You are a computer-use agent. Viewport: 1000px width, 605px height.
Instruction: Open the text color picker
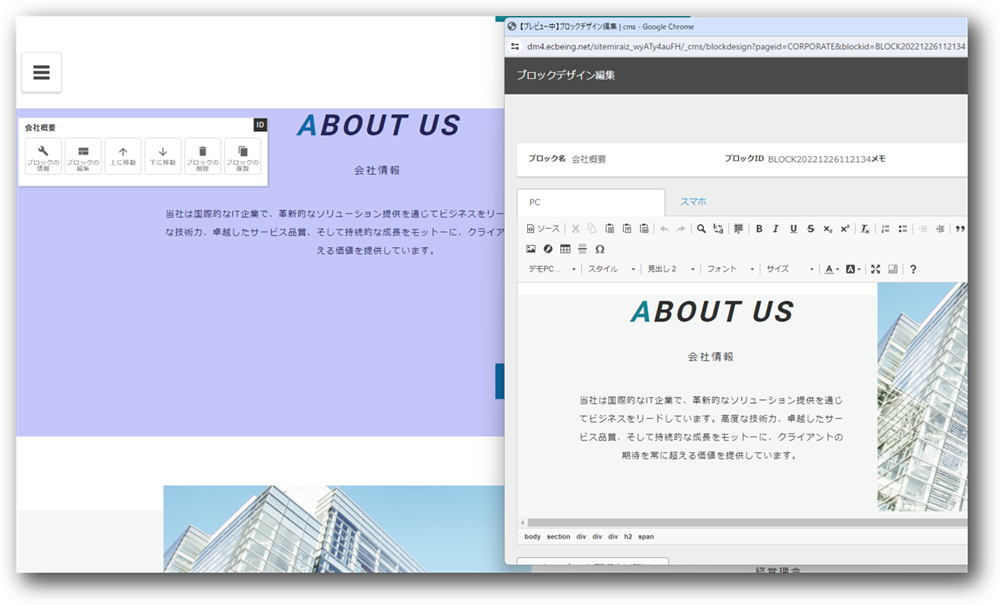[832, 269]
